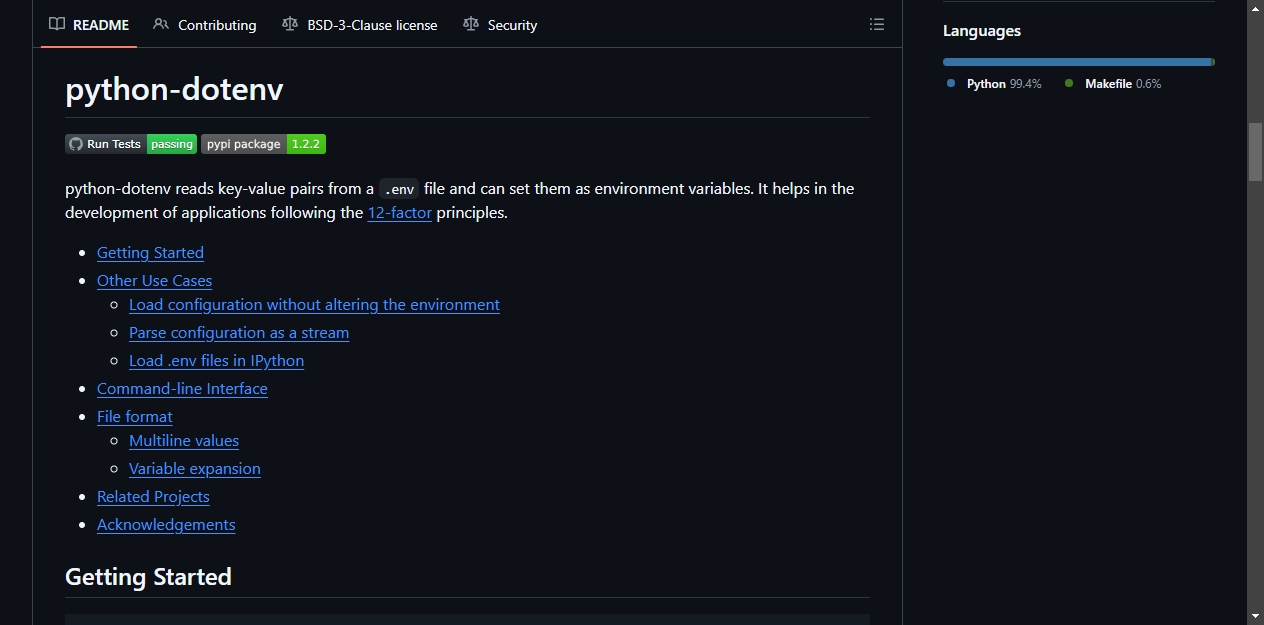Open the Other Use Cases link
The image size is (1264, 625).
tap(154, 281)
